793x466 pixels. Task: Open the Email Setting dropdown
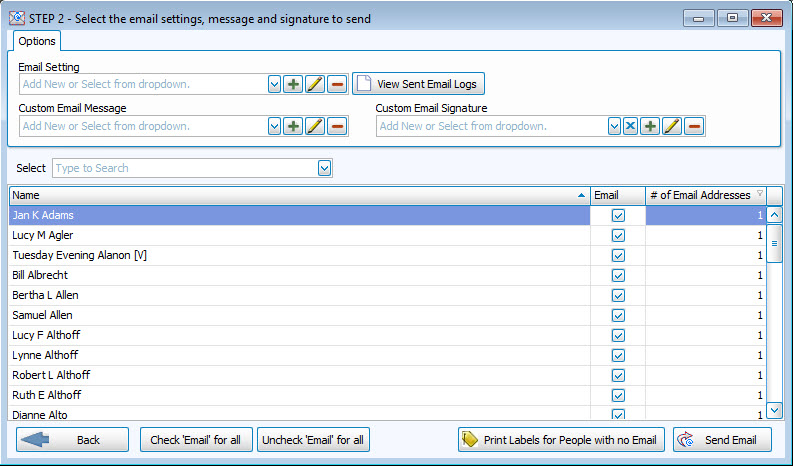(274, 85)
